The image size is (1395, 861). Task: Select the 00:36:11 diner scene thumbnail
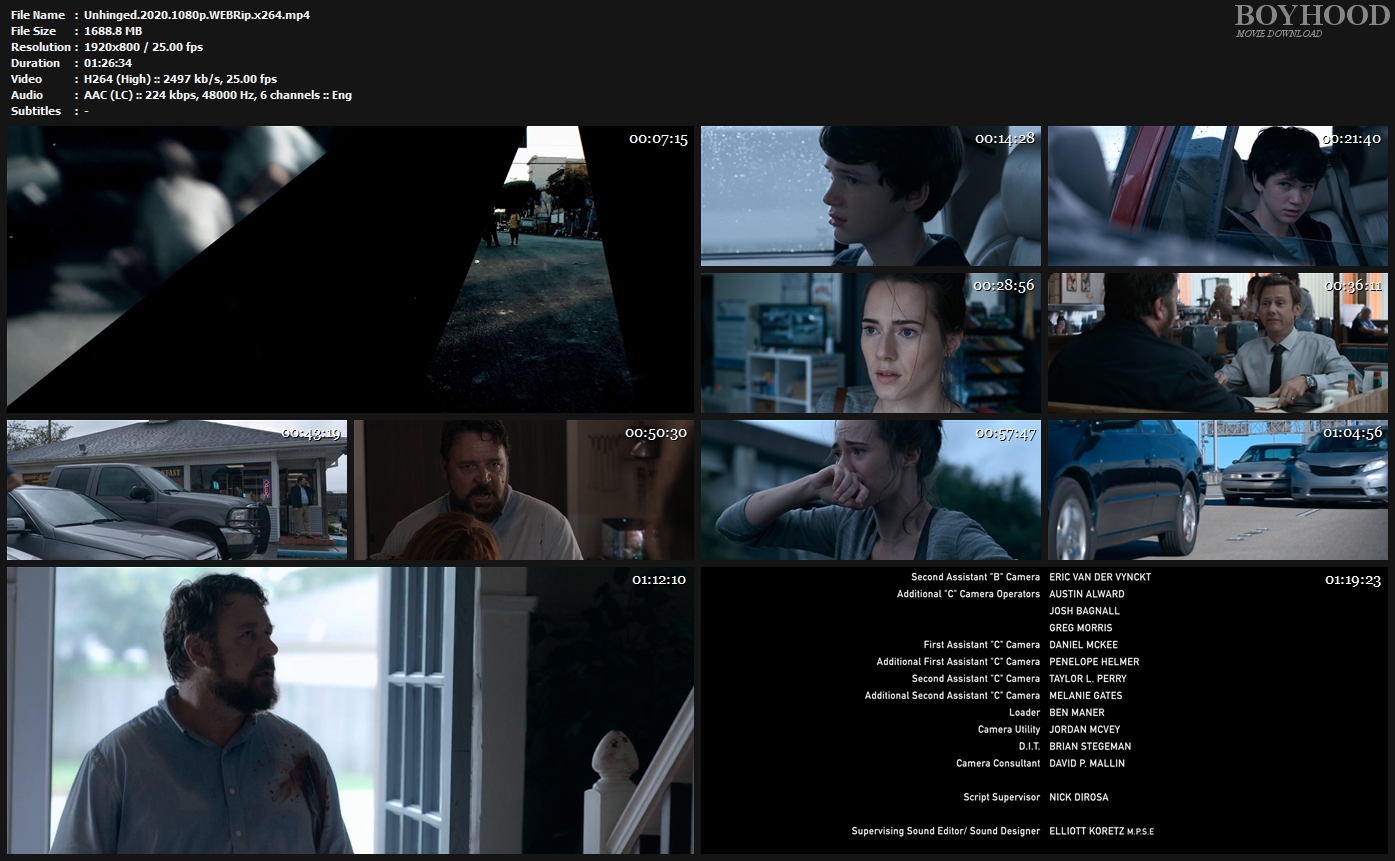pyautogui.click(x=1217, y=343)
